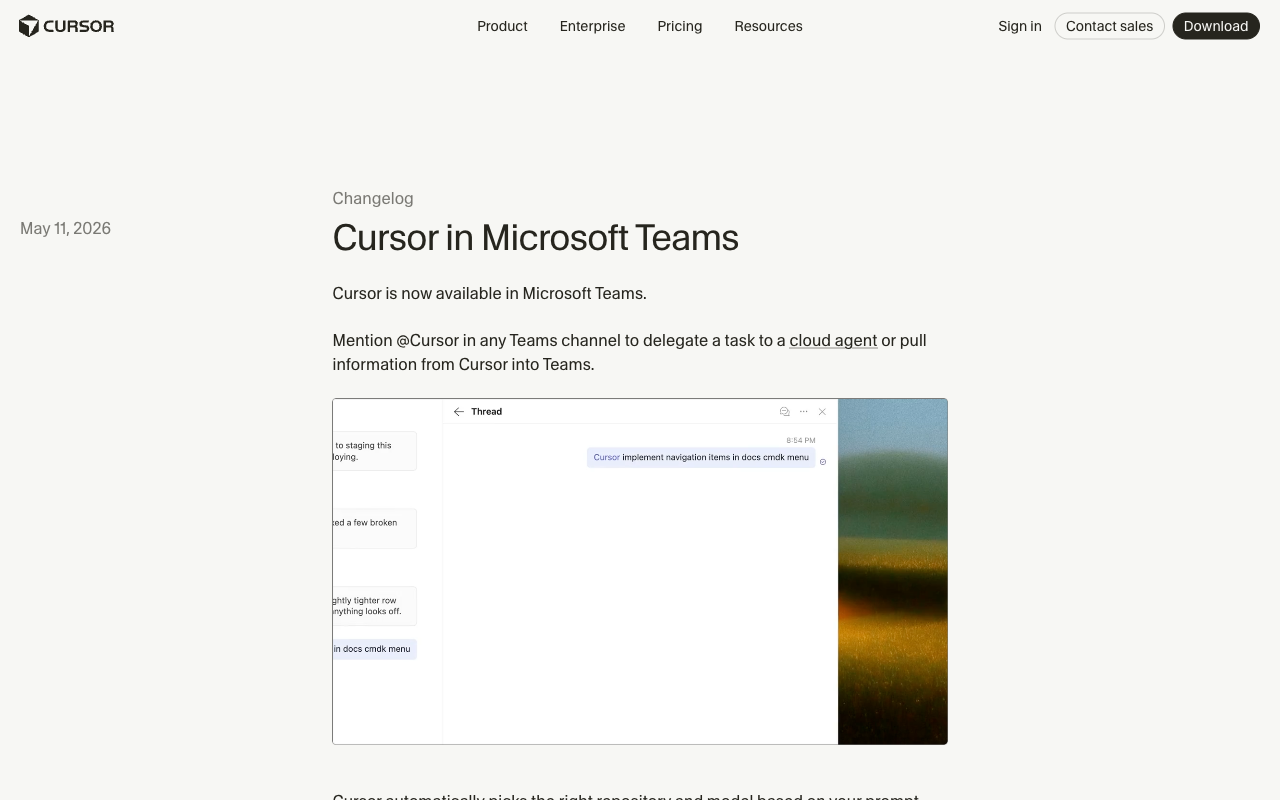Click the sent status icon beside message
1280x800 pixels.
pos(823,462)
